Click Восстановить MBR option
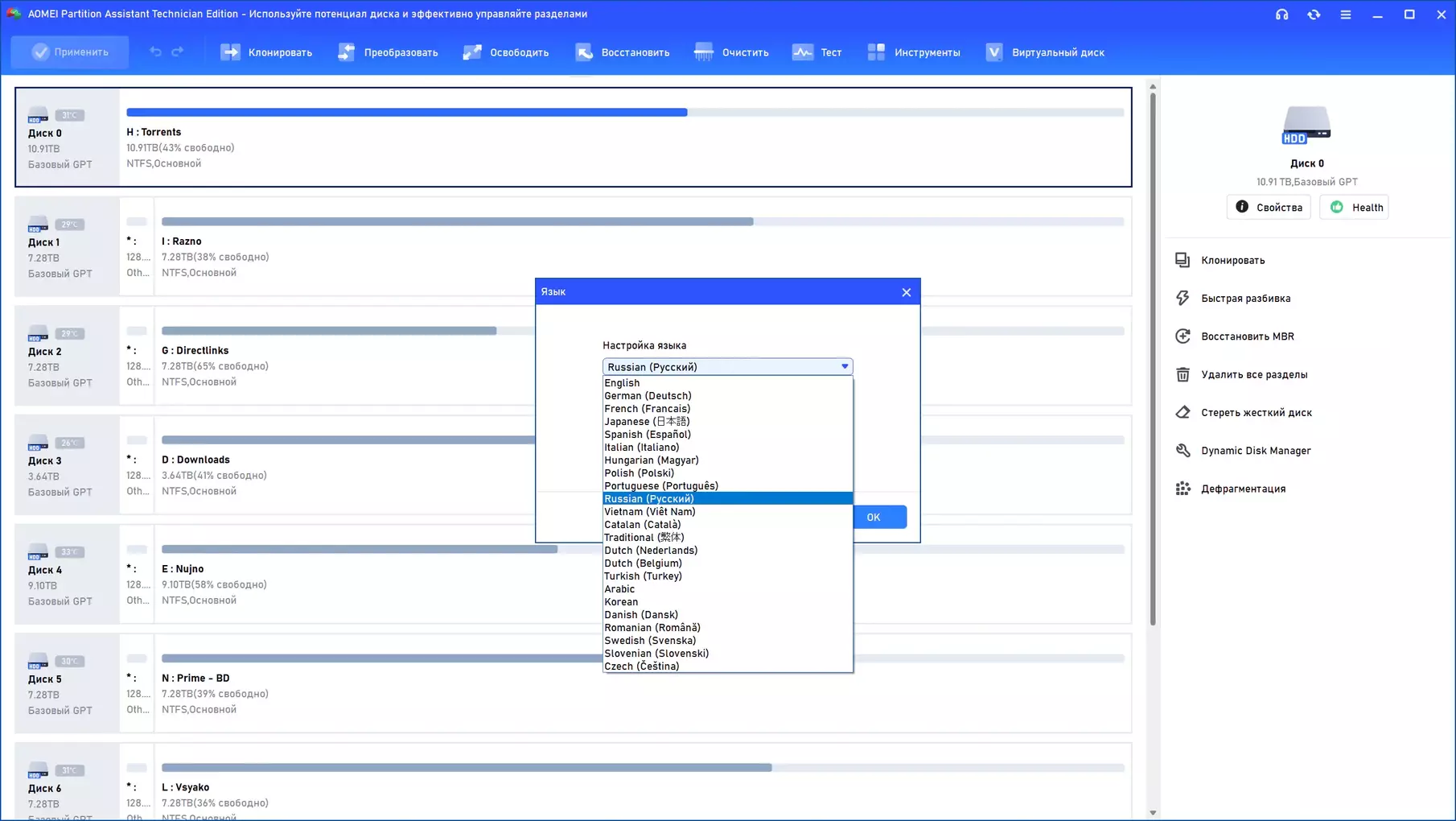 click(1235, 336)
